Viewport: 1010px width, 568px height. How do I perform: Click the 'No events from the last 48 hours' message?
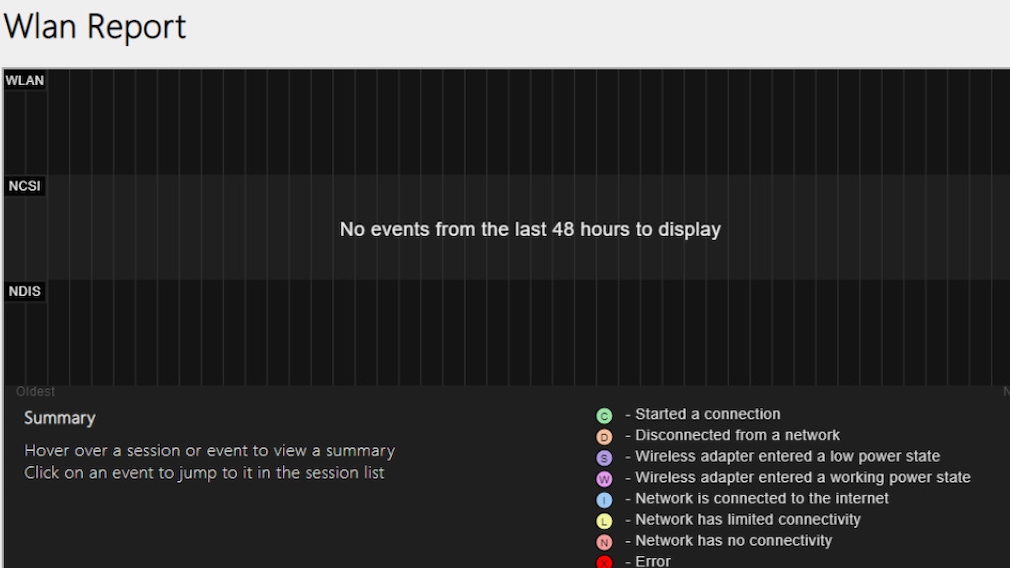tap(530, 229)
